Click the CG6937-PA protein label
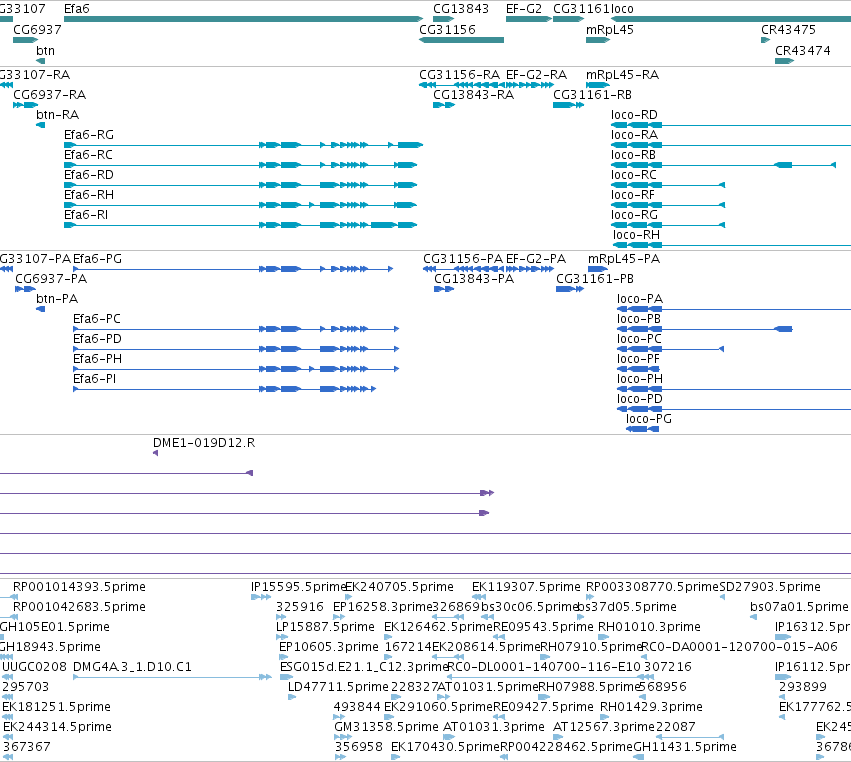851x762 pixels. pyautogui.click(x=51, y=279)
